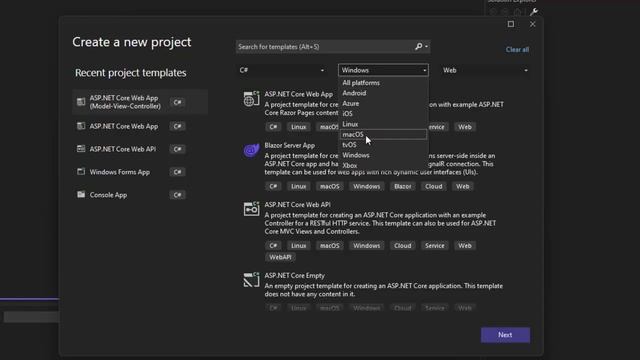Select recent Console App template
Screen dimensions: 640x360
click(140, 195)
